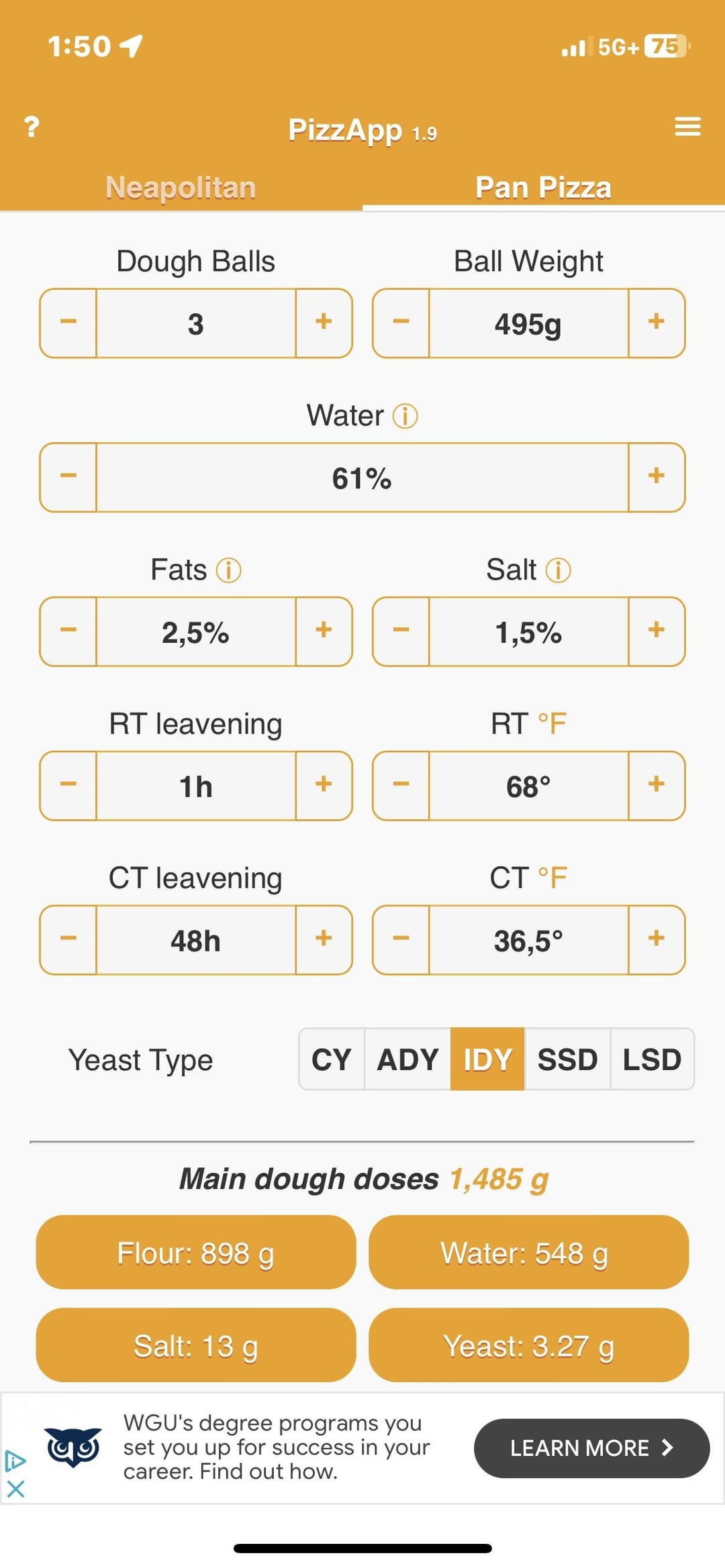Tap the Ball Weight 495g value field
725x1568 pixels.
coord(528,324)
